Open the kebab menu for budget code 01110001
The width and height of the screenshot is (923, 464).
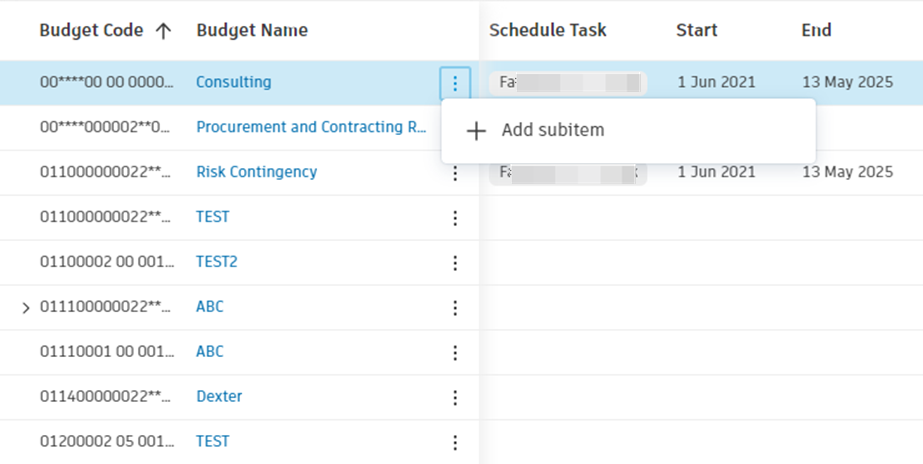pyautogui.click(x=455, y=353)
